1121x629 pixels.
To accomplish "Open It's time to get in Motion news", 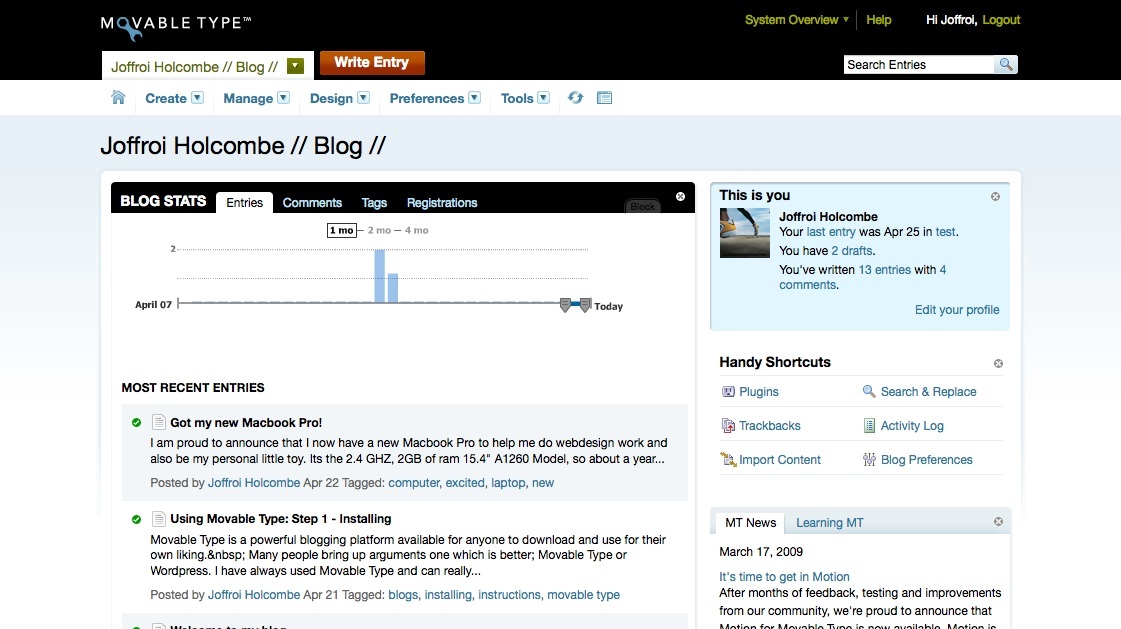I will click(784, 577).
